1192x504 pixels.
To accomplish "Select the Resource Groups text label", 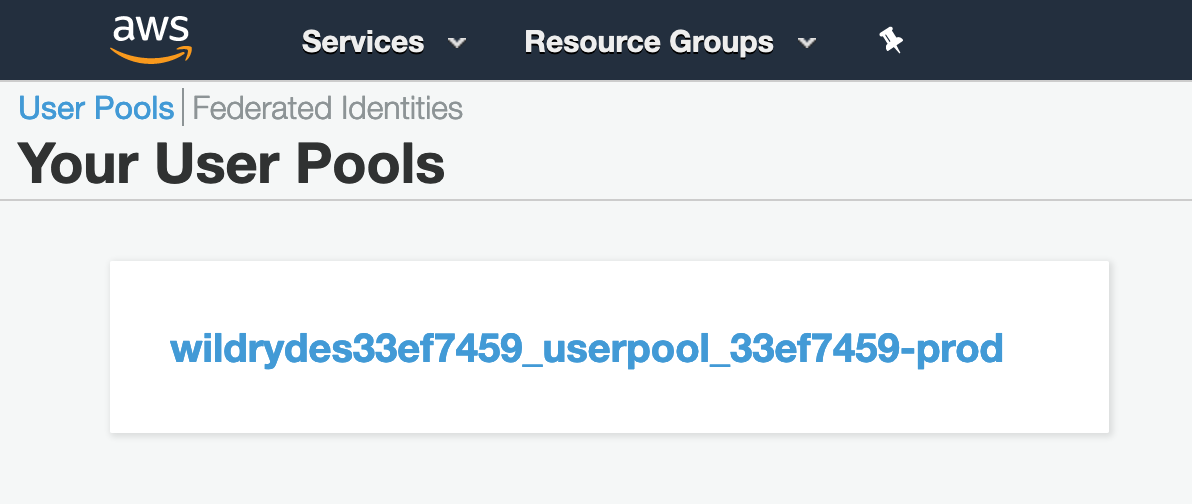I will [x=649, y=41].
